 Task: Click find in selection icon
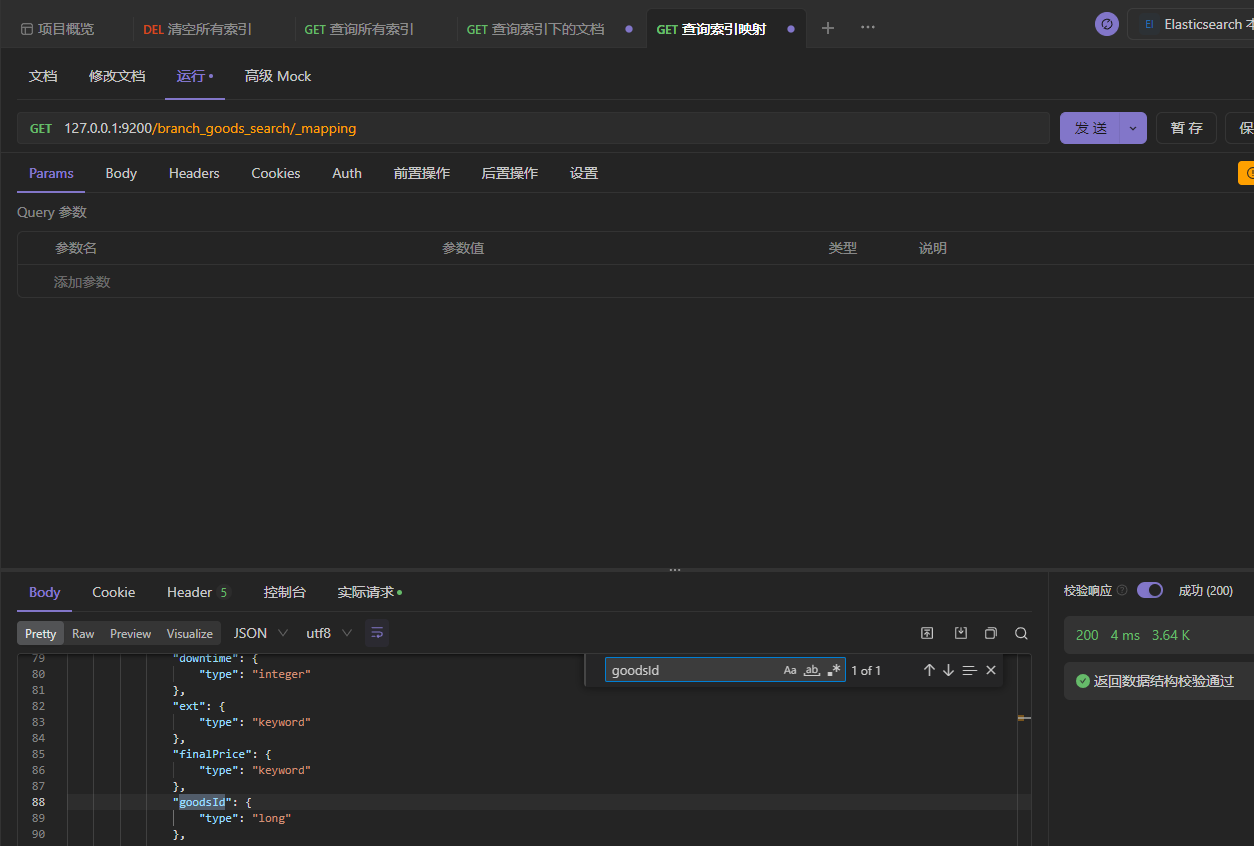coord(969,670)
